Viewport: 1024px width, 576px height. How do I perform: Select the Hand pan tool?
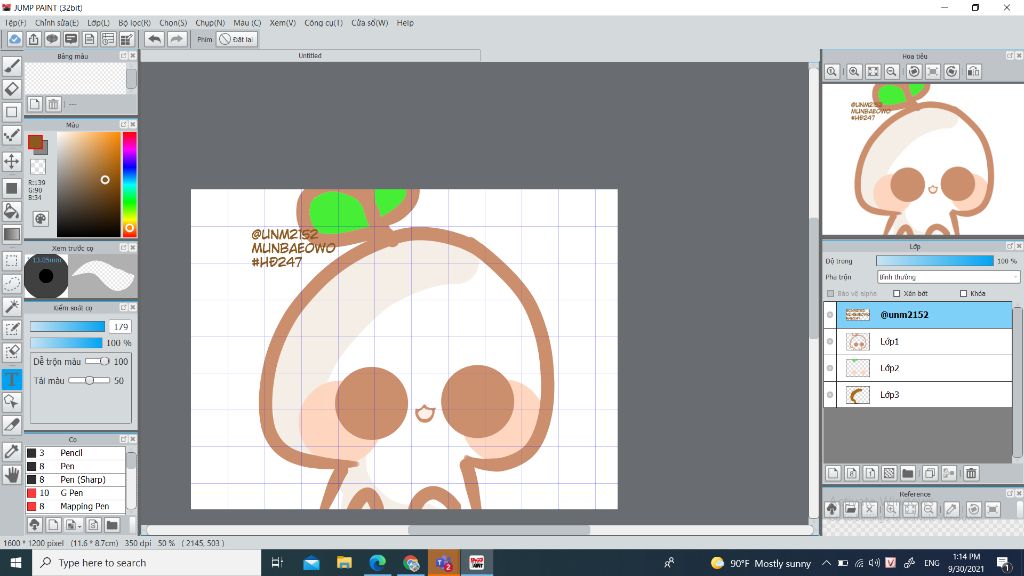click(x=12, y=475)
